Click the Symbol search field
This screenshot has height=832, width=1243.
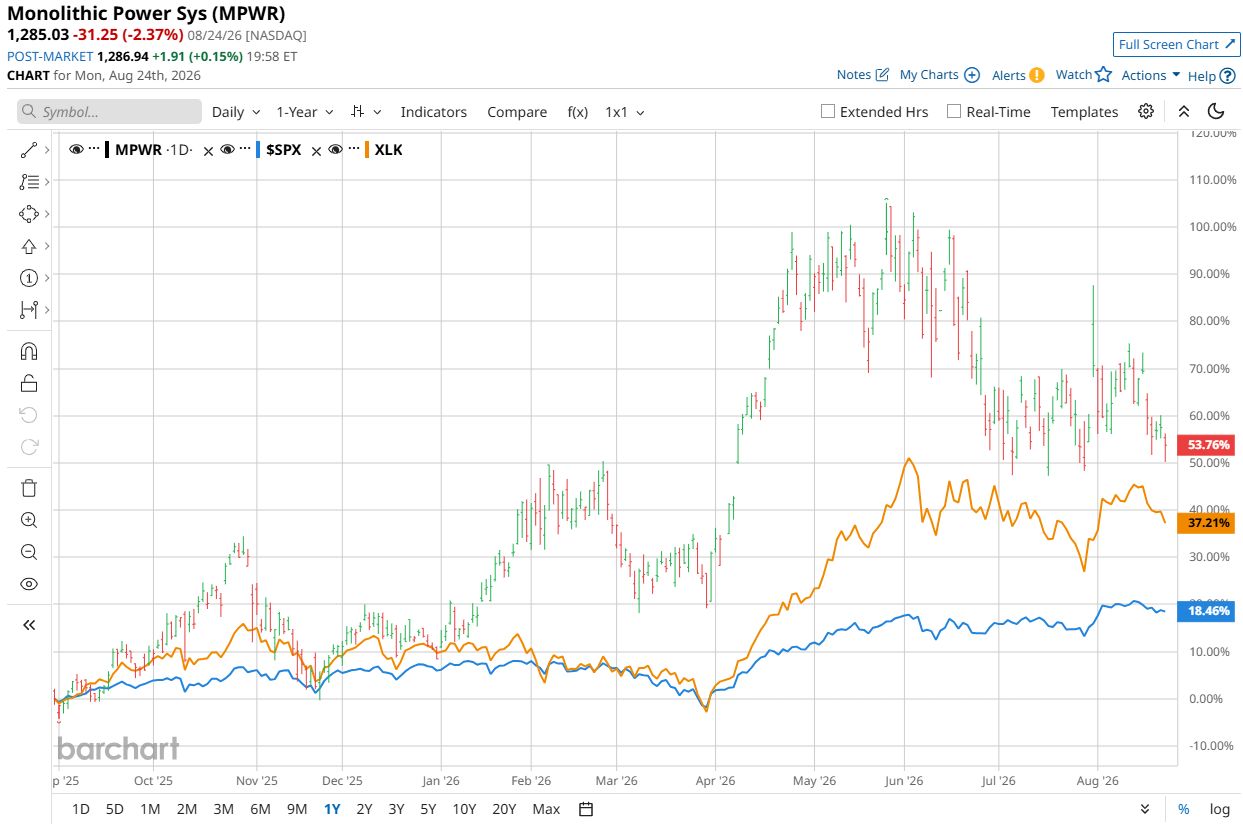109,112
